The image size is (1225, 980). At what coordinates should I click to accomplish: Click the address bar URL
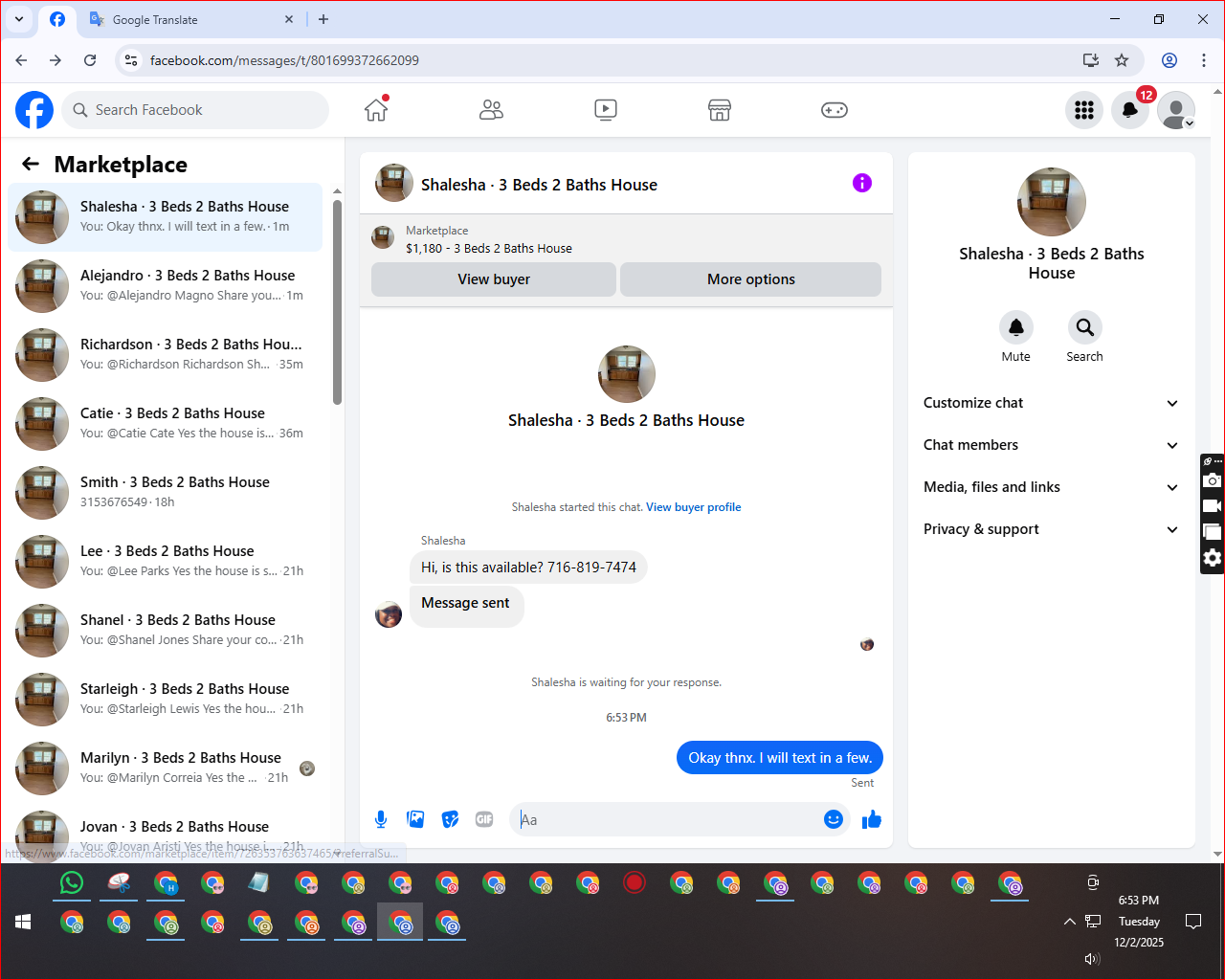[284, 60]
